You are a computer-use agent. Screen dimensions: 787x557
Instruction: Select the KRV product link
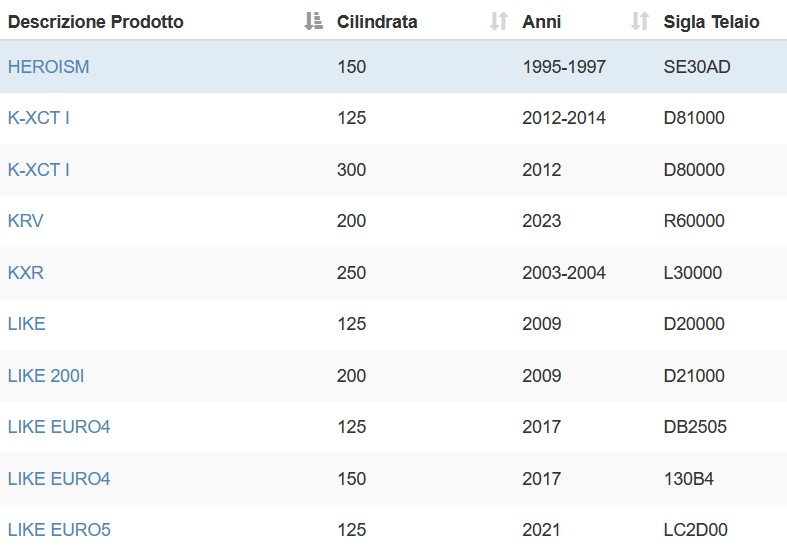(x=26, y=221)
